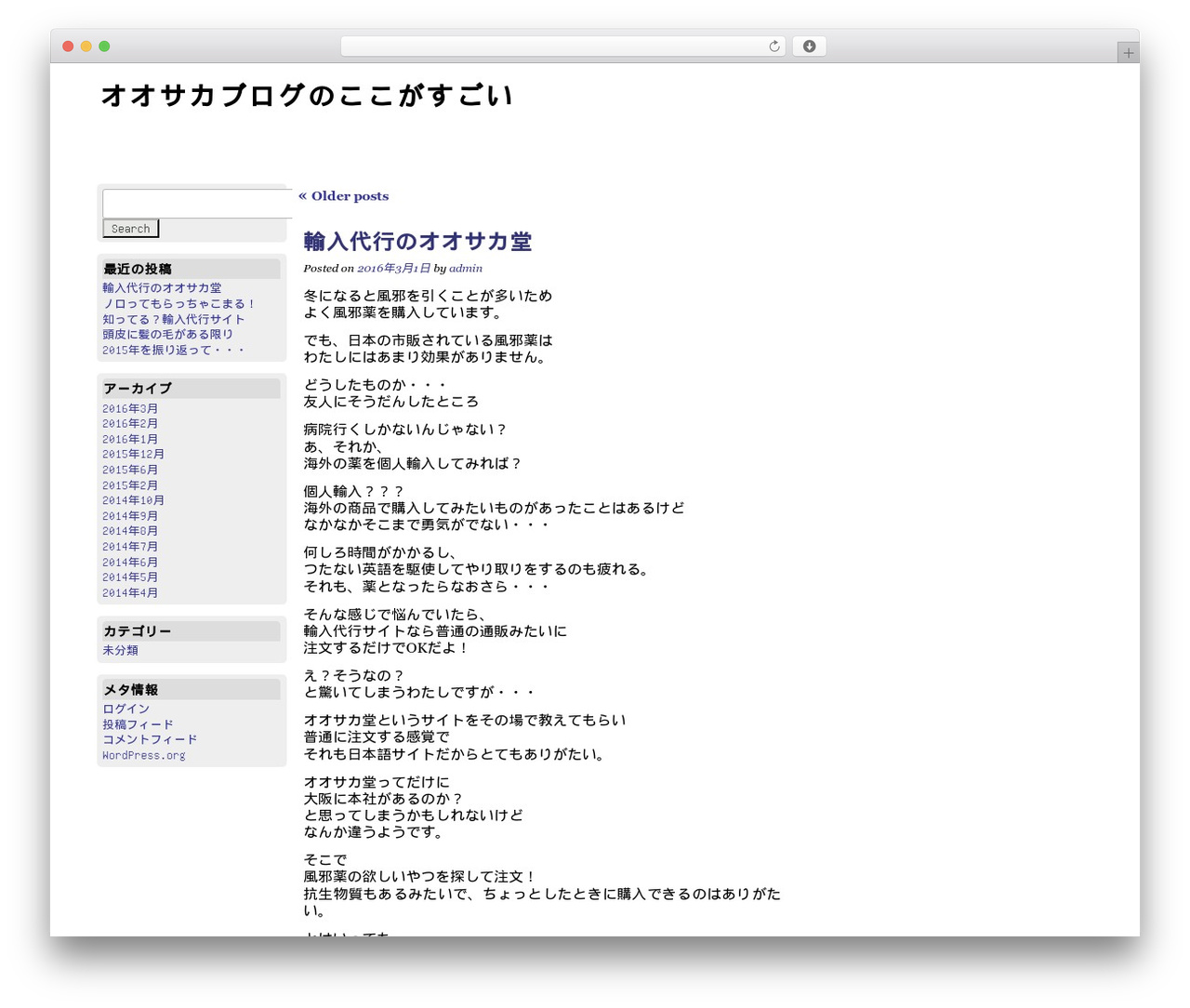This screenshot has width=1190, height=1008.
Task: Open the 2015年6月 archive
Action: 130,471
